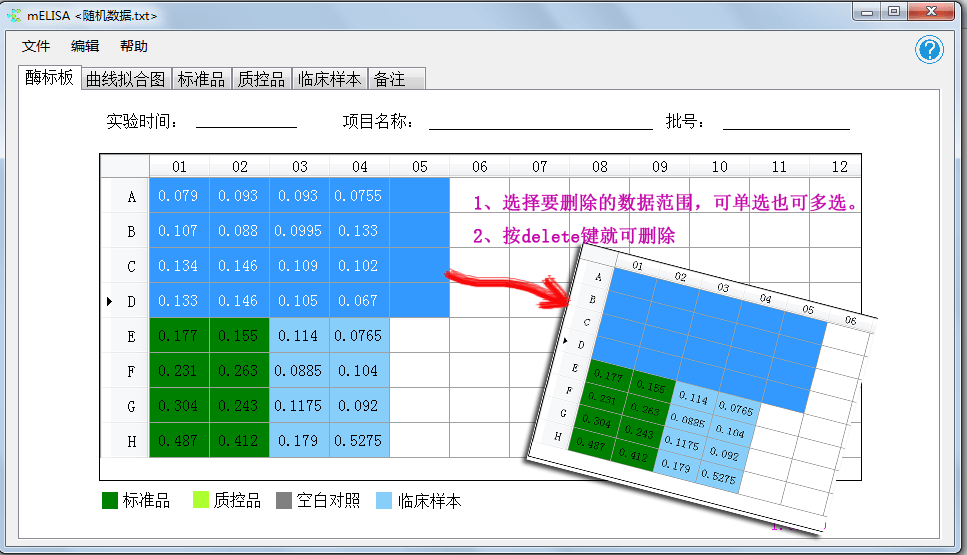Close the mELISA window
Image resolution: width=967 pixels, height=555 pixels.
click(x=931, y=12)
